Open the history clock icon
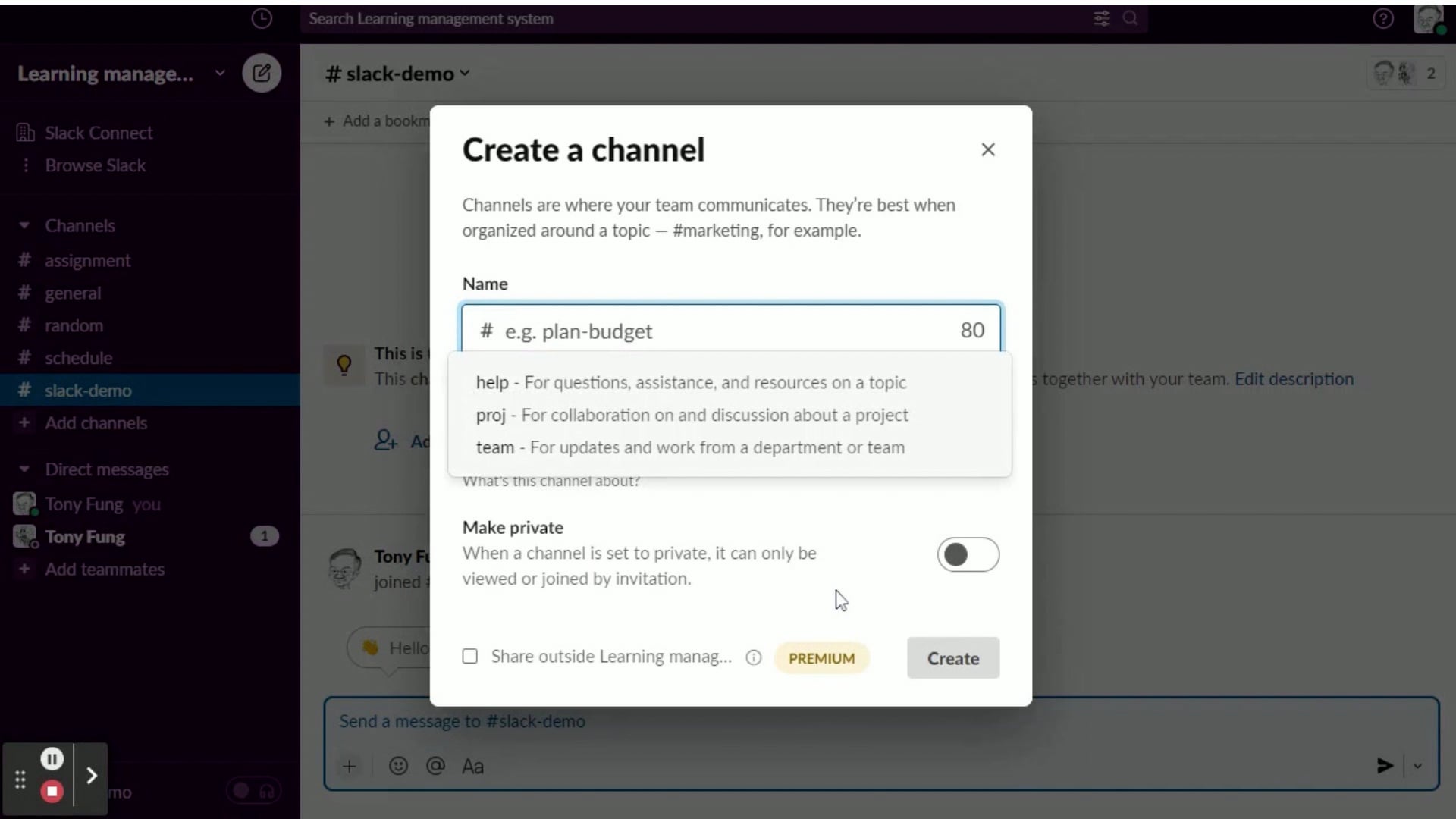Viewport: 1456px width, 819px height. pos(262,19)
